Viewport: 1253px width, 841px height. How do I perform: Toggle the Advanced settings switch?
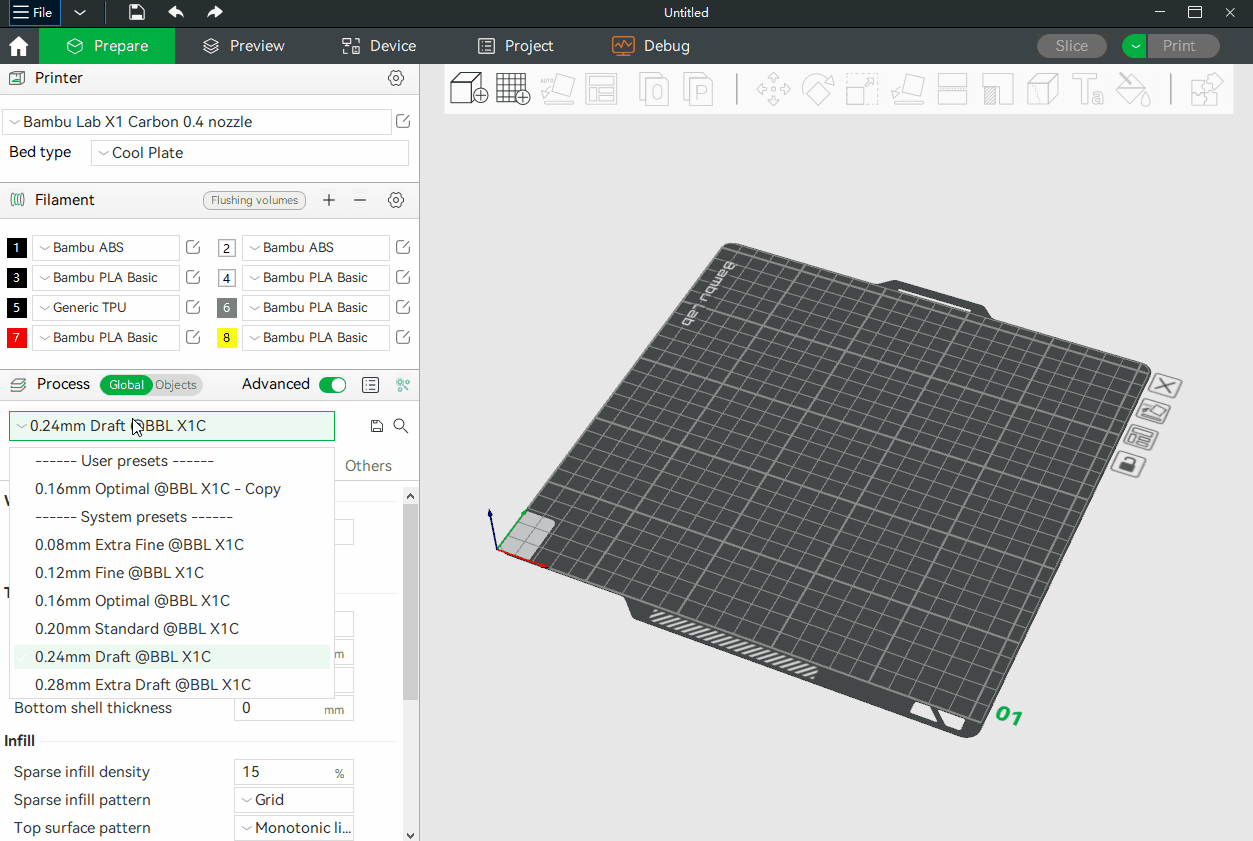point(332,385)
